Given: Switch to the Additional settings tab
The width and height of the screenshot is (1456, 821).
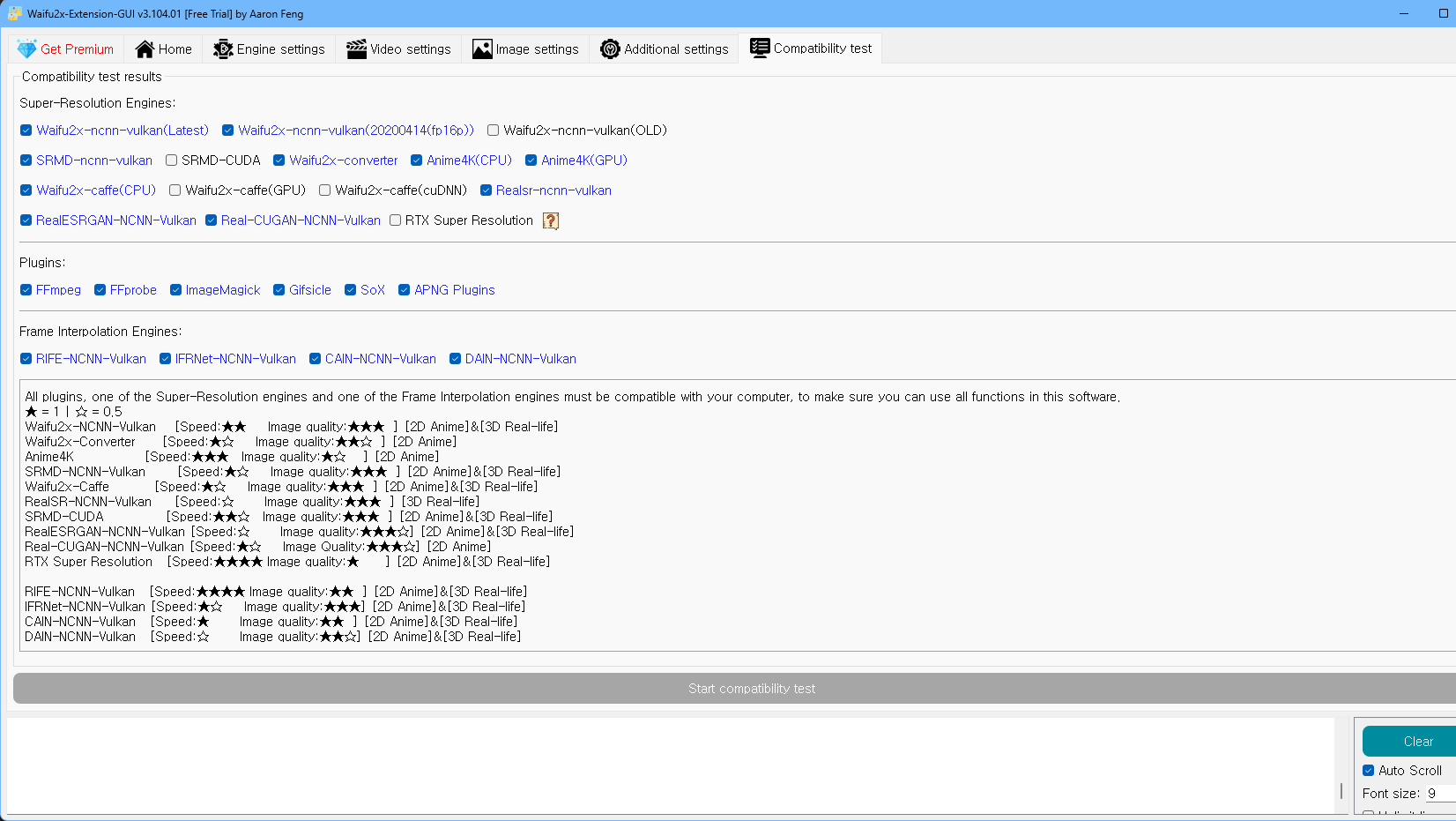Looking at the screenshot, I should click(x=665, y=49).
